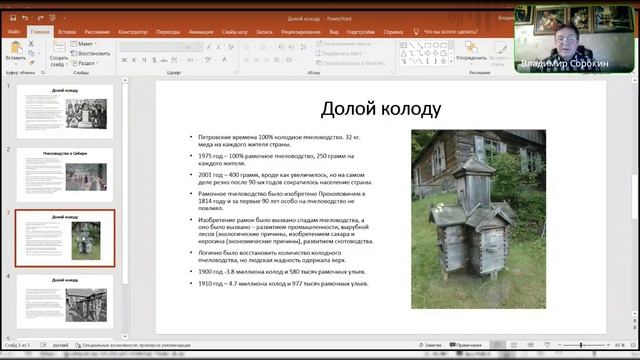The width and height of the screenshot is (640, 360).
Task: Toggle strikethrough abc formatting
Action: tap(164, 60)
